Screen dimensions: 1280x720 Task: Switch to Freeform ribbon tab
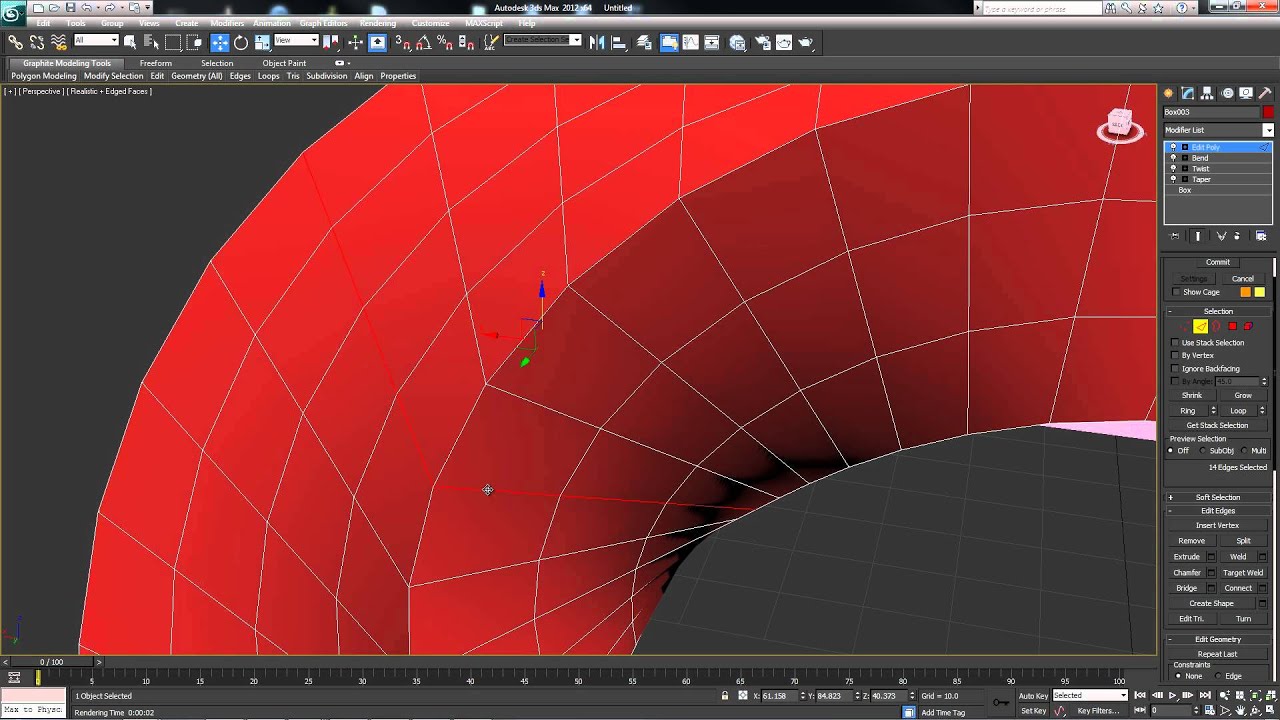click(x=155, y=63)
